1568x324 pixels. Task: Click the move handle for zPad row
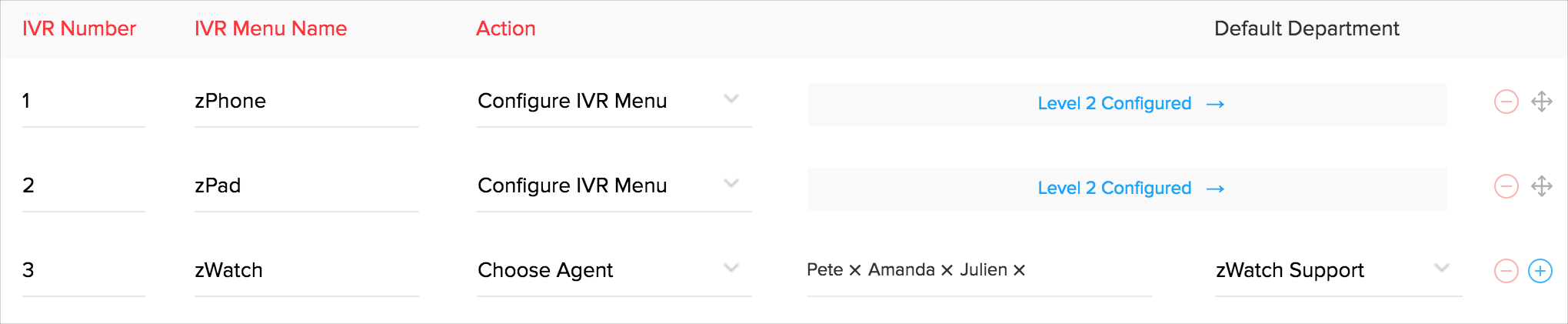[1541, 186]
